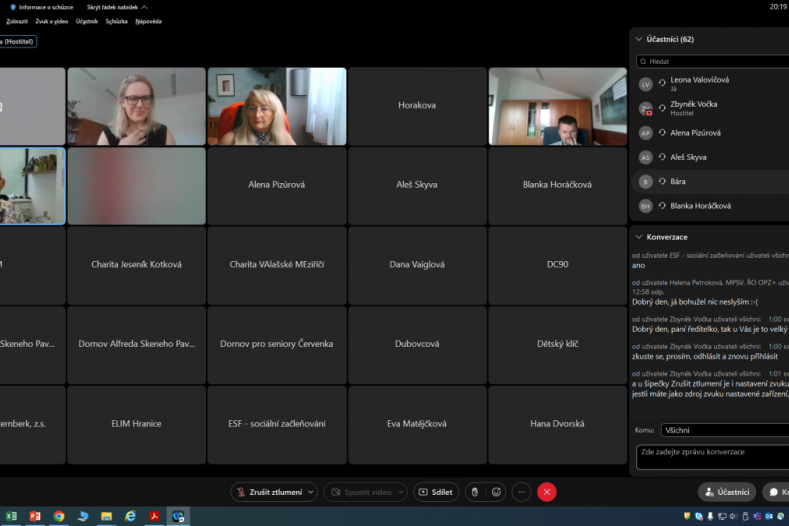
Task: Open audio options arrow beside Zrušit ztlumení
Action: pos(311,492)
